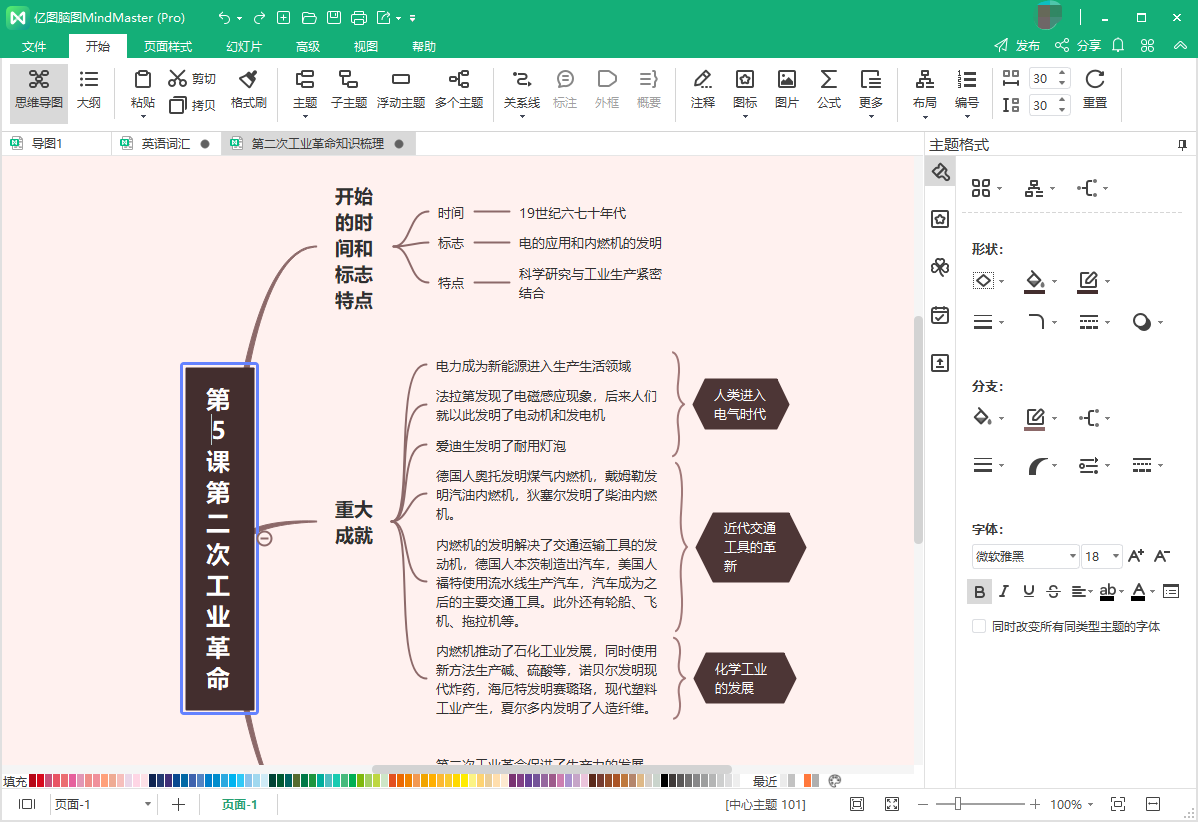Click the print icon in title bar
The height and width of the screenshot is (822, 1198).
click(358, 18)
